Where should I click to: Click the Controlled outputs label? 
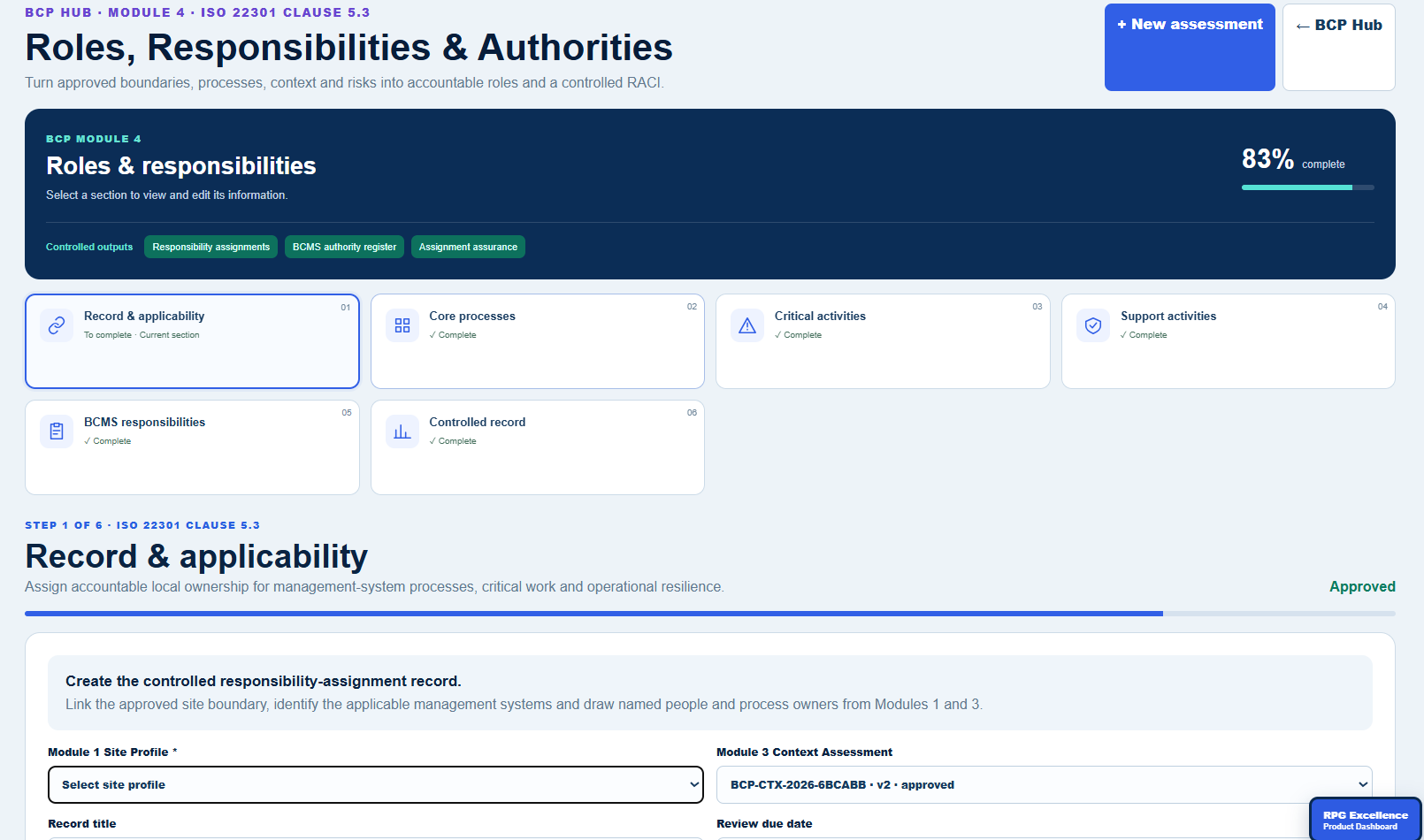pos(89,247)
